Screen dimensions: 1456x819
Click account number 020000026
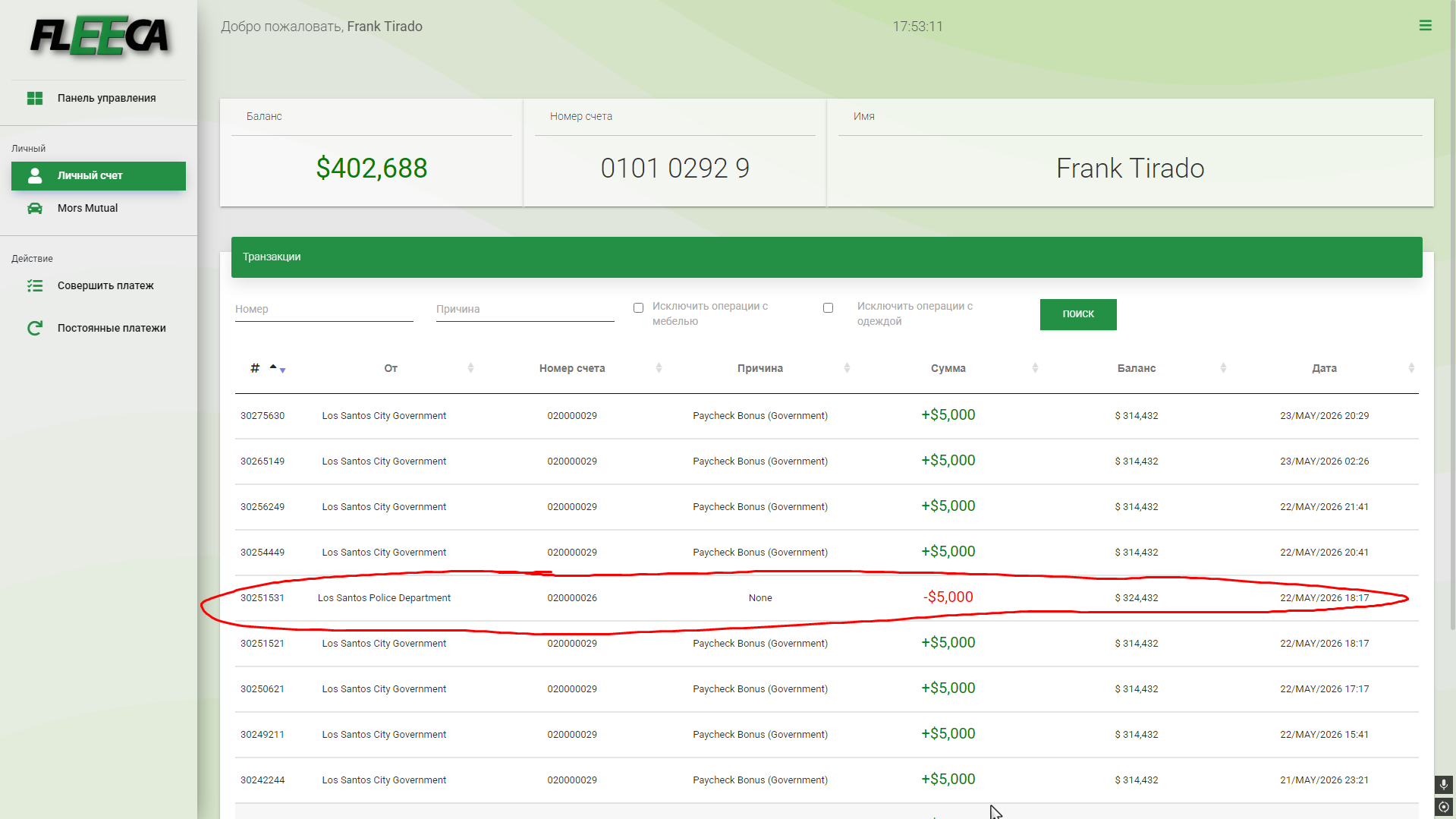[x=572, y=598]
